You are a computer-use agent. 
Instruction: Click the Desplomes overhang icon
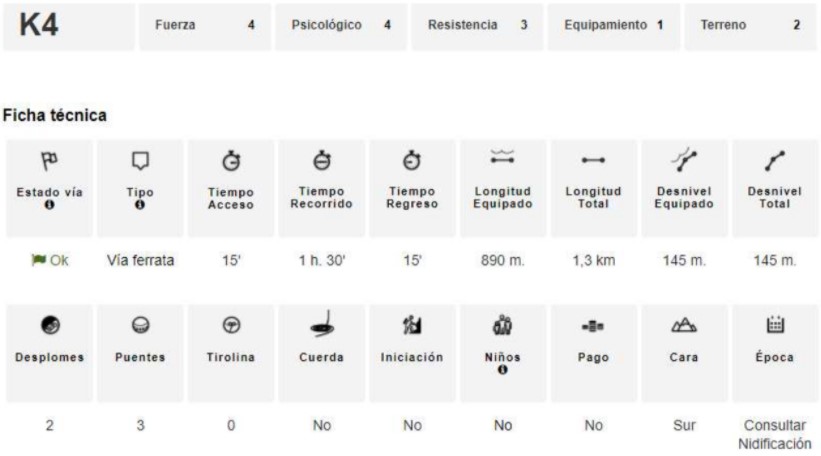coord(48,325)
